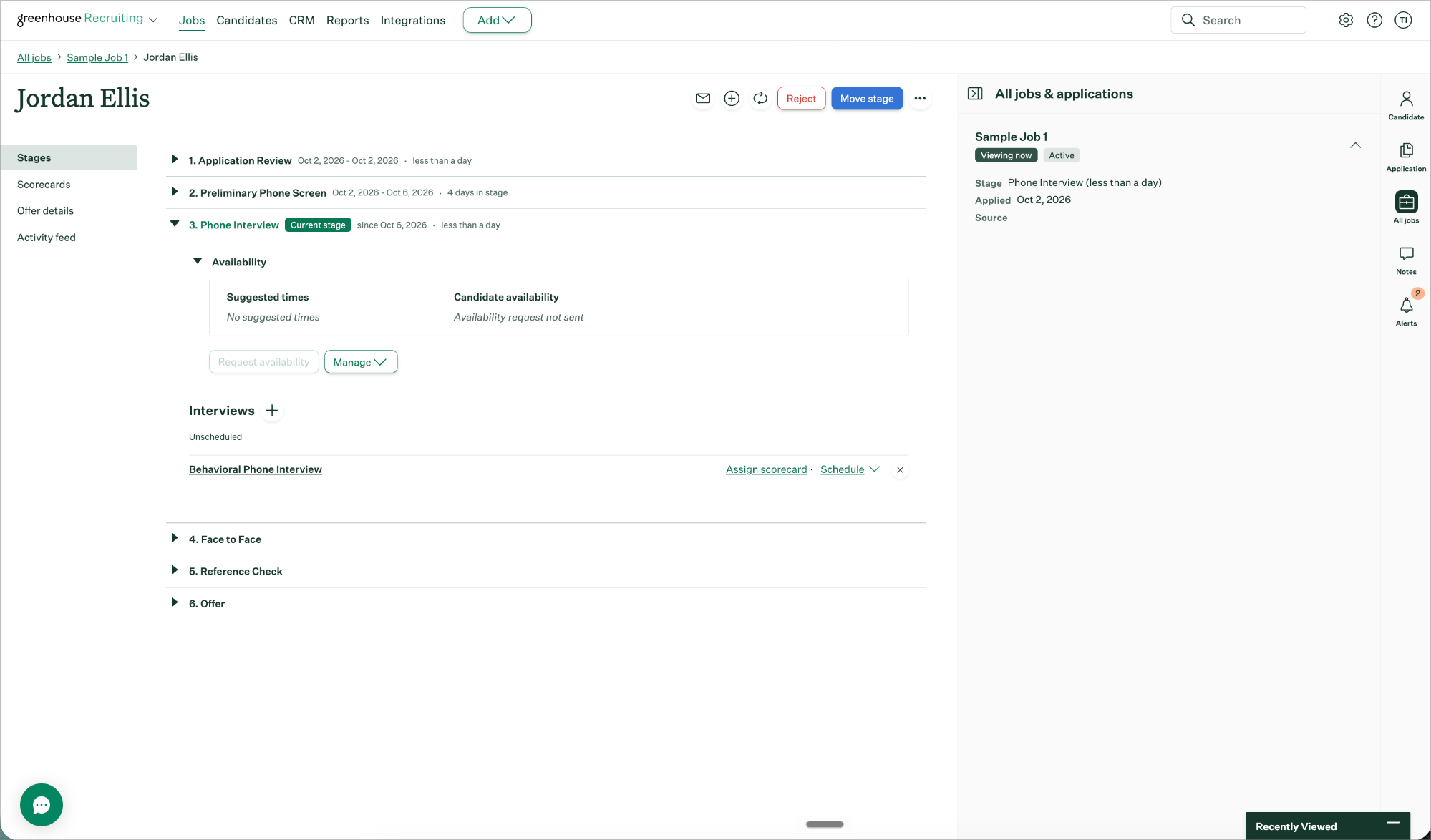Go to the Candidates tab

[247, 20]
